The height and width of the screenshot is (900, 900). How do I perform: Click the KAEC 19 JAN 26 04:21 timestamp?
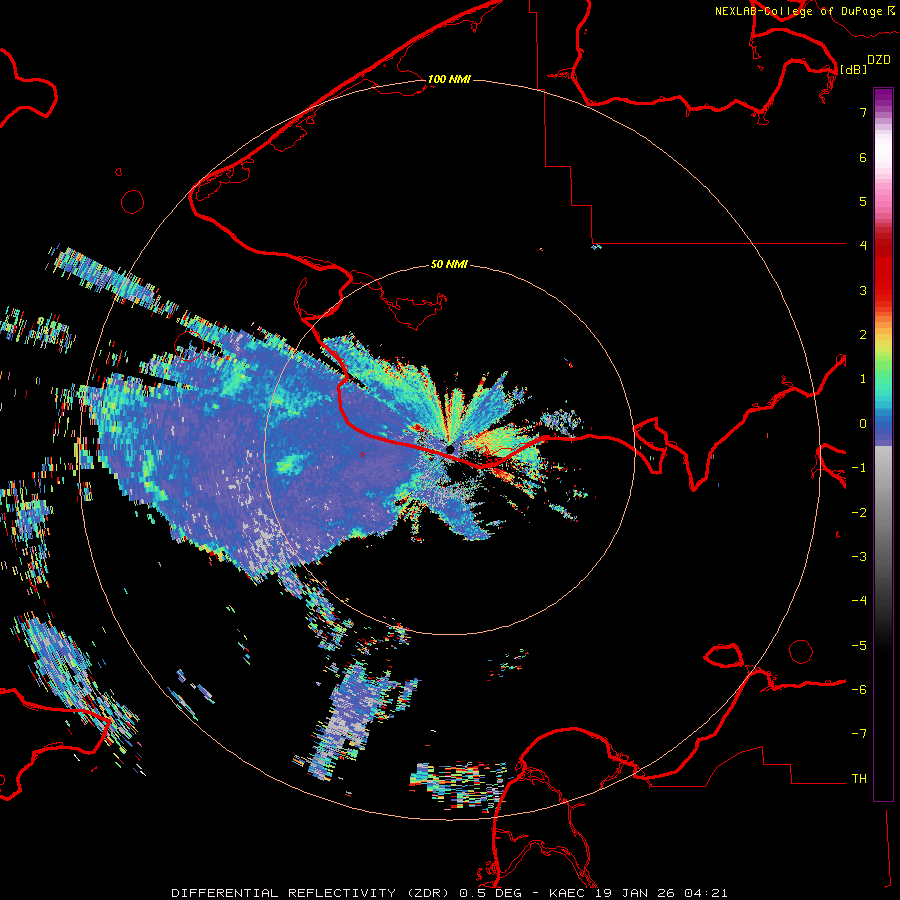(638, 893)
